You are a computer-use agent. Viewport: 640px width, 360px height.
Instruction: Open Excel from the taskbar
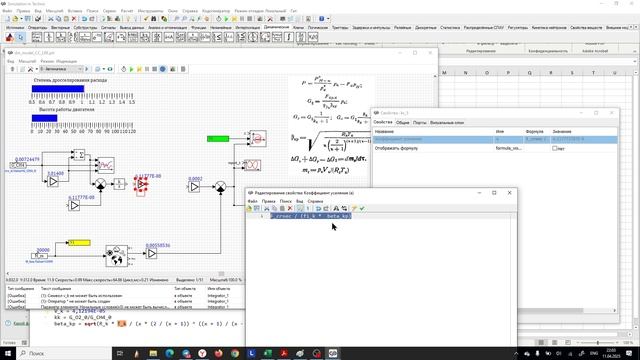tap(268, 353)
